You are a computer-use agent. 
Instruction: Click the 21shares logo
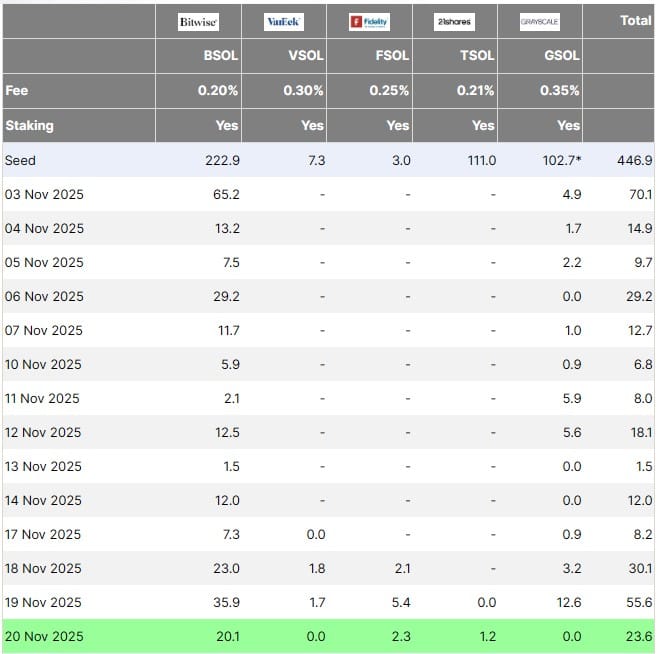(x=455, y=22)
